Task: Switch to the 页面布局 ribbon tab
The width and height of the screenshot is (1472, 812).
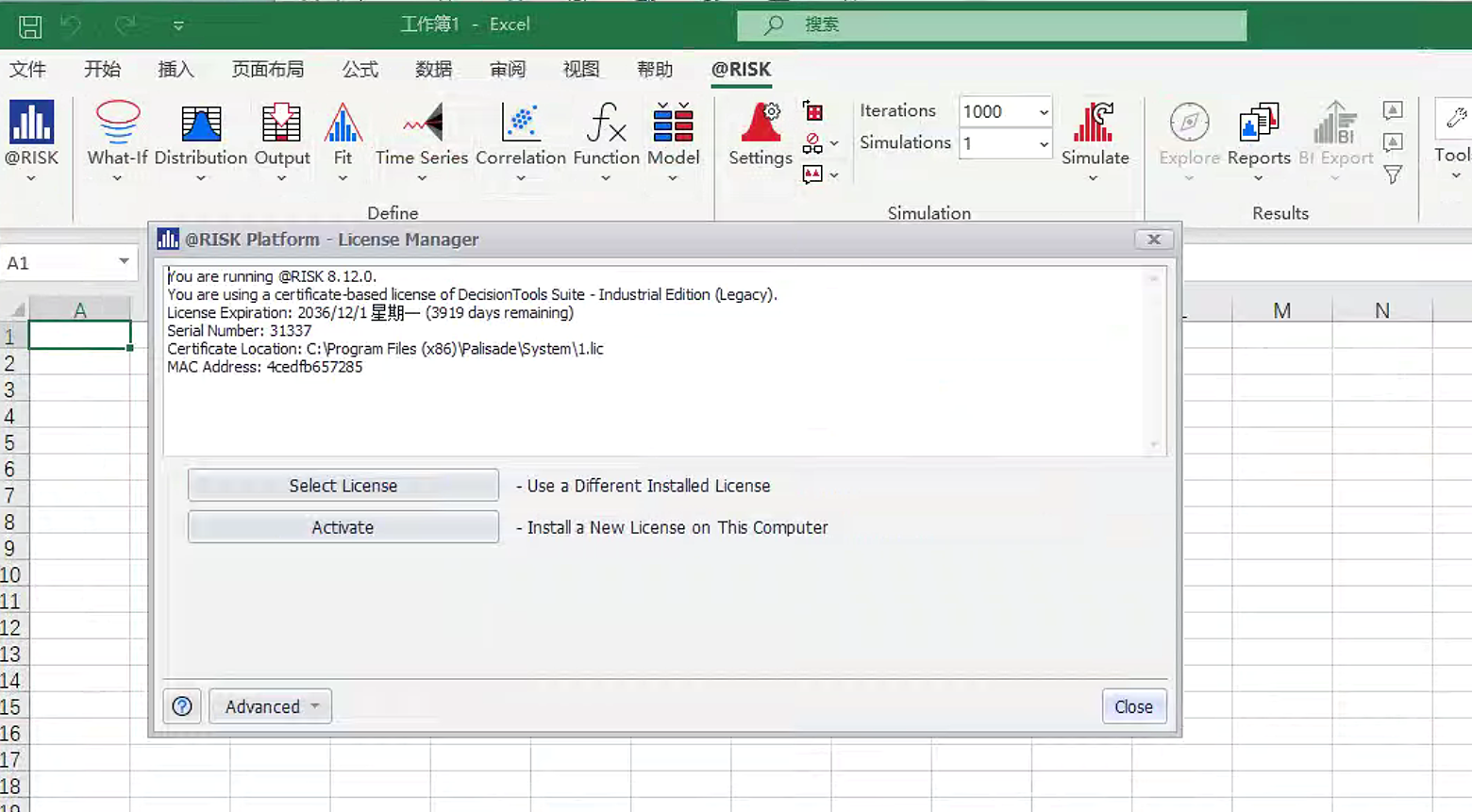Action: 268,69
